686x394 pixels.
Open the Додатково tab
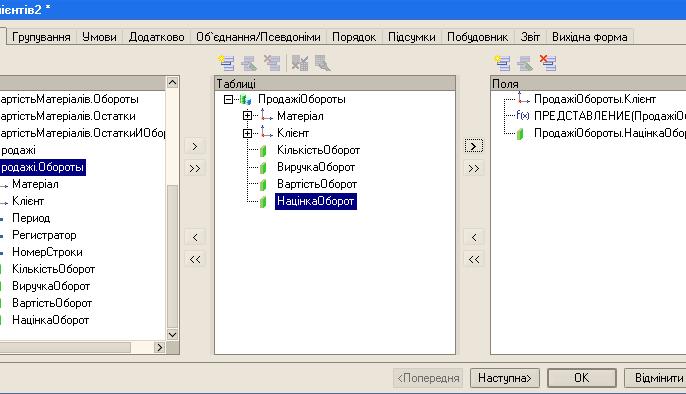(x=157, y=37)
